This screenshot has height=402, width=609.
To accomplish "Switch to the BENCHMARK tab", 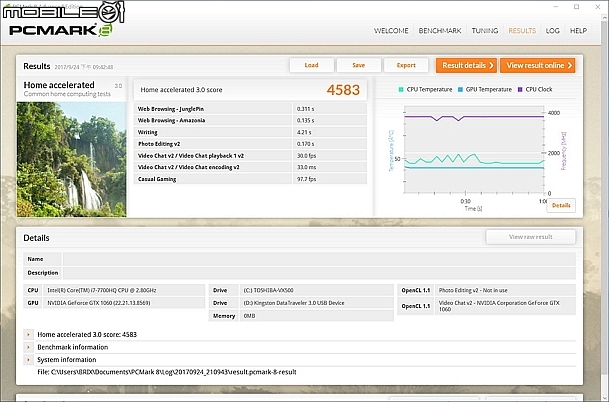I will [440, 31].
